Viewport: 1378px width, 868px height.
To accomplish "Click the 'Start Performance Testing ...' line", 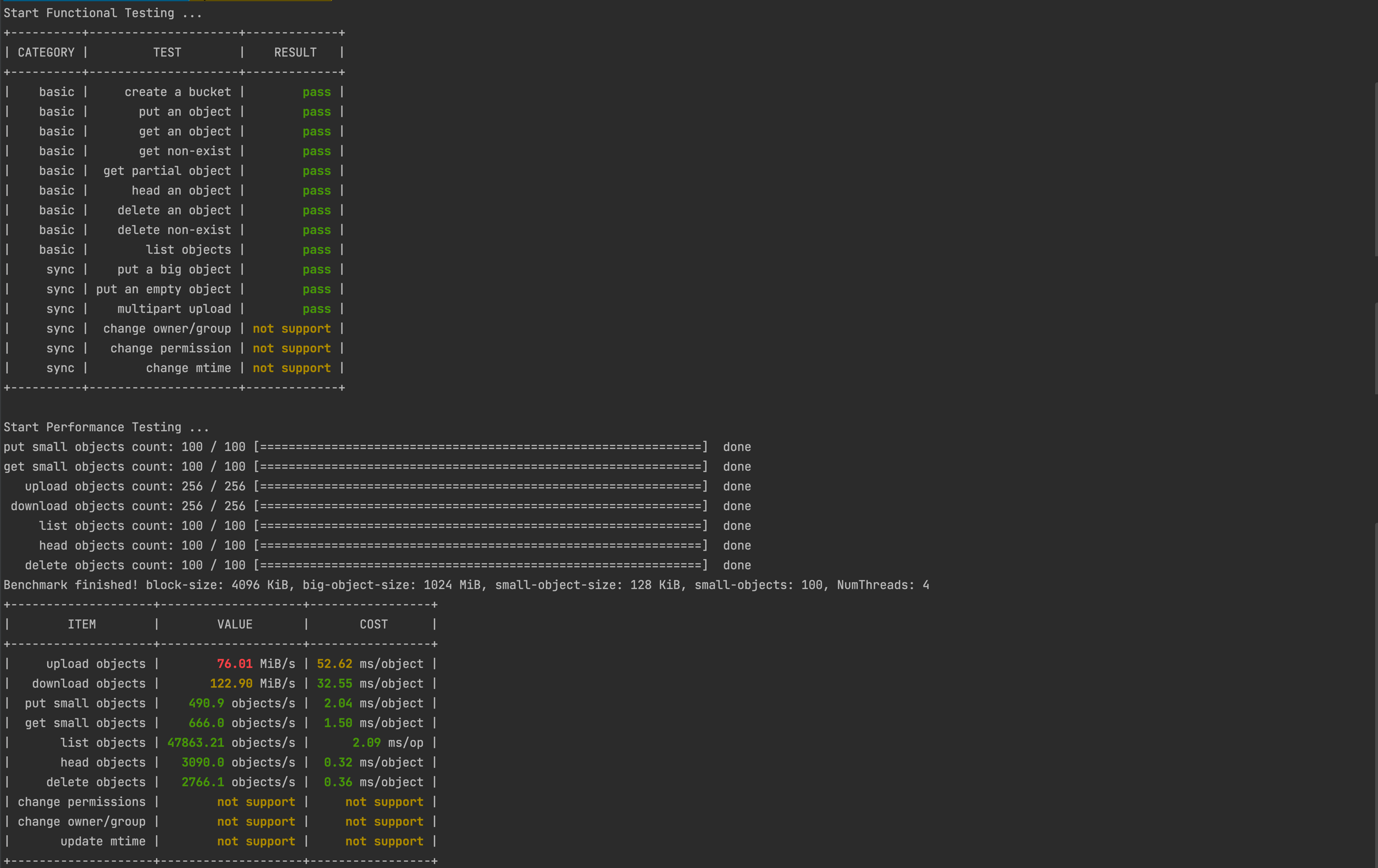I will pos(106,427).
